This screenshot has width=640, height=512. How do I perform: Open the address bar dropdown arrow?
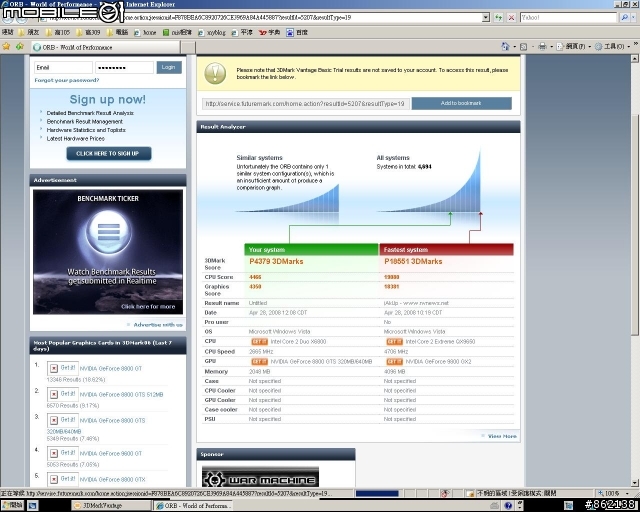pos(486,18)
